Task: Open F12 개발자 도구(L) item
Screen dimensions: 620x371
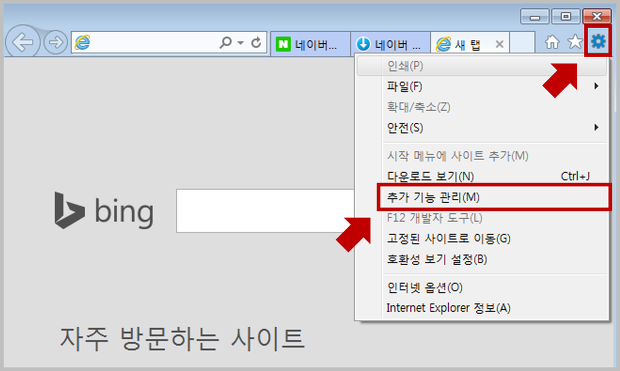Action: point(482,218)
